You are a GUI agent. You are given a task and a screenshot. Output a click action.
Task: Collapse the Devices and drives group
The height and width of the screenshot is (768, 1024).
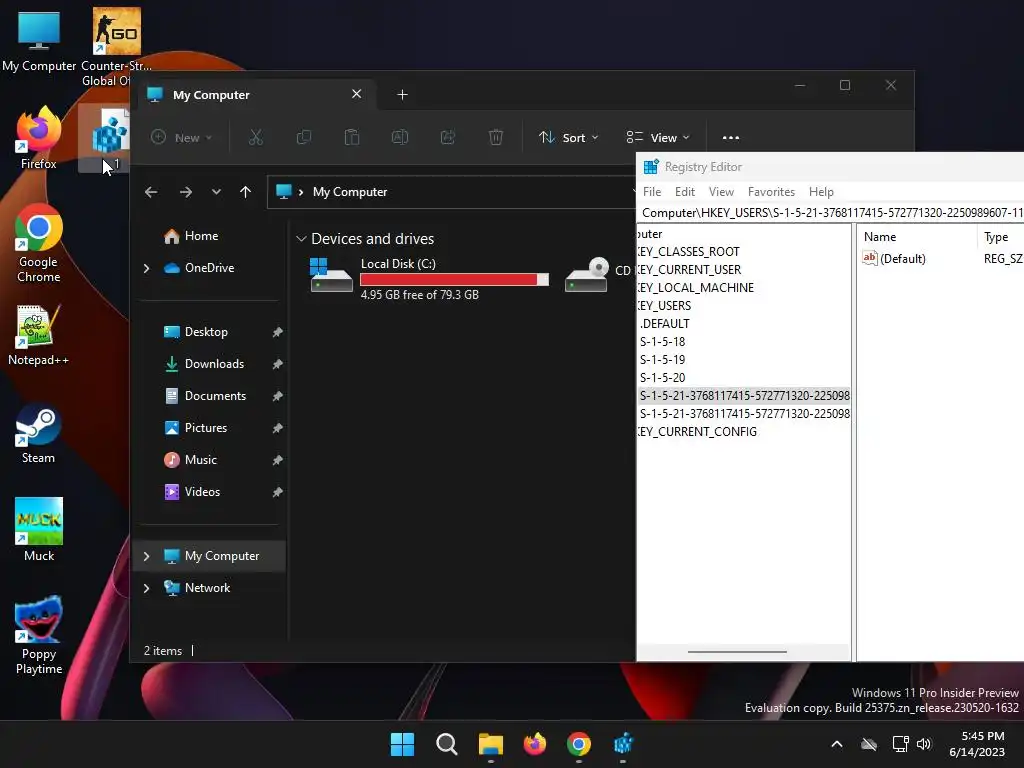pyautogui.click(x=301, y=239)
